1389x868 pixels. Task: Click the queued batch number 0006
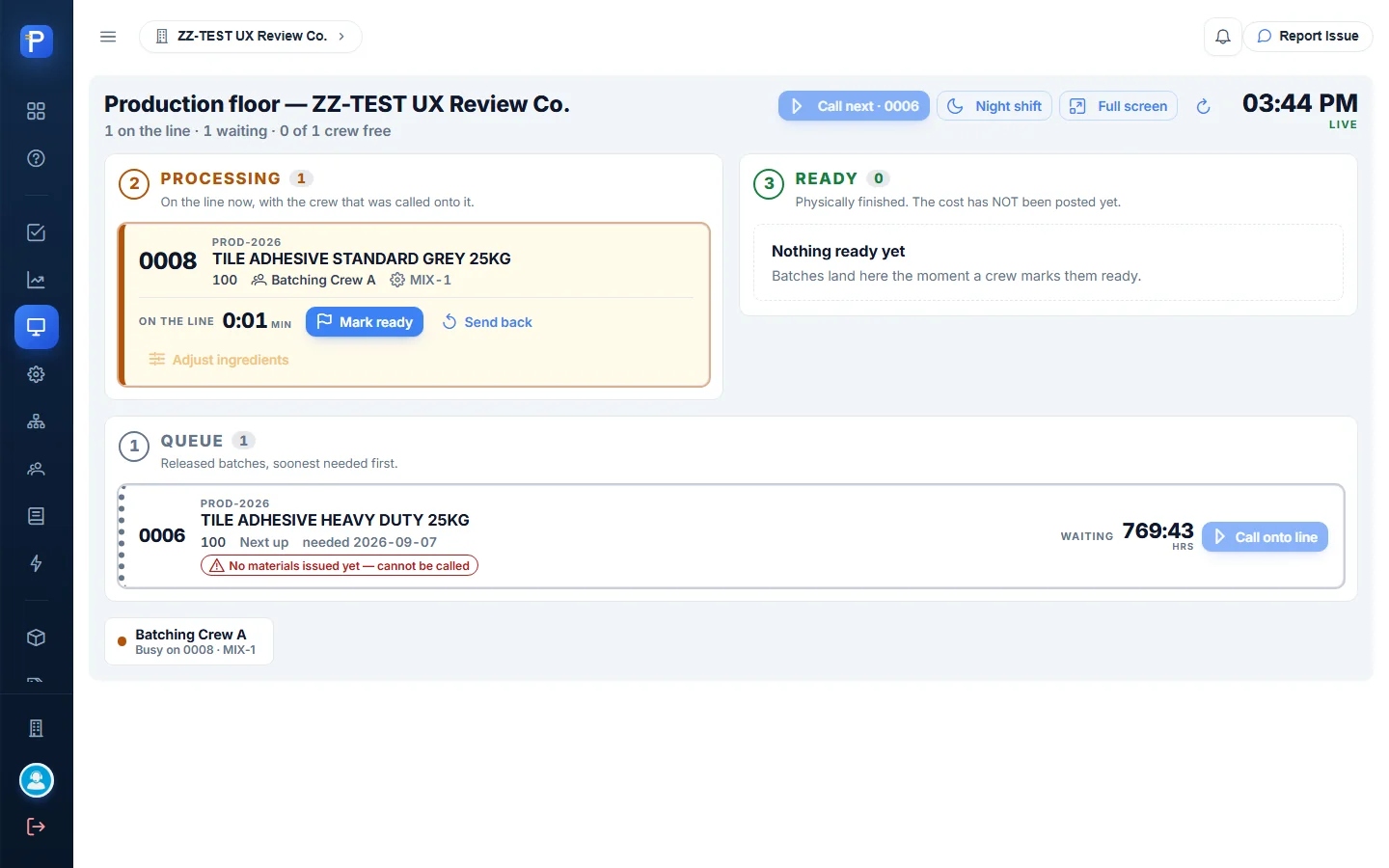point(162,536)
